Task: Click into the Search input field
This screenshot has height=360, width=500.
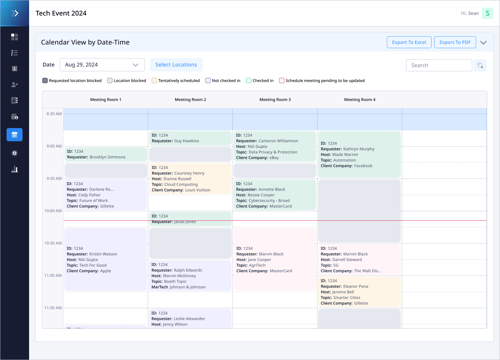Action: (439, 65)
